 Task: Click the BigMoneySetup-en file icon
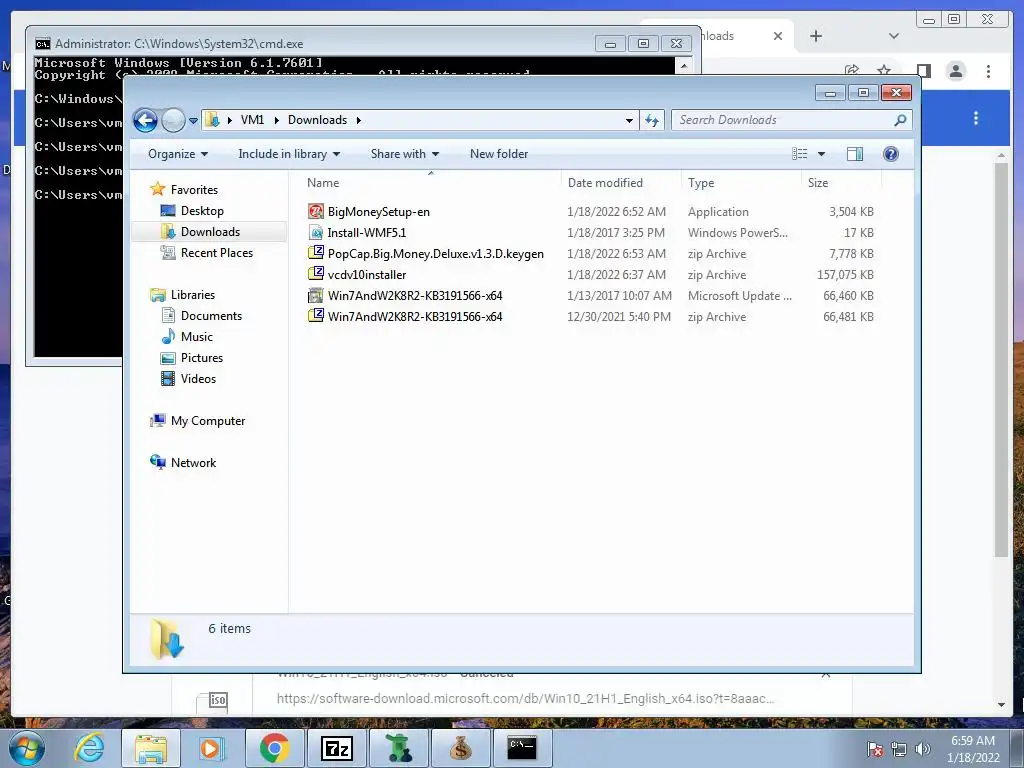(x=315, y=211)
